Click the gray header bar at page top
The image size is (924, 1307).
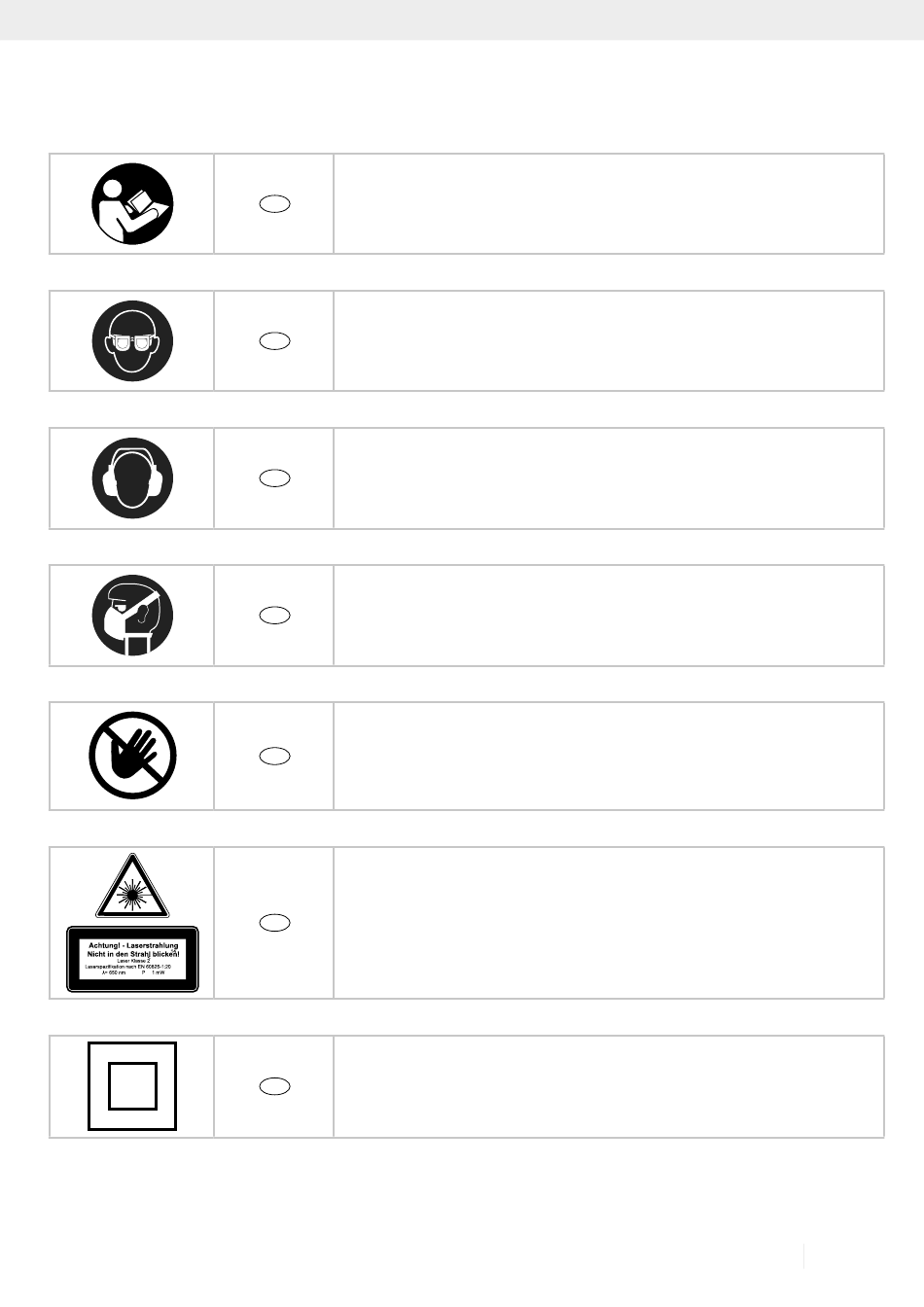pyautogui.click(x=462, y=19)
